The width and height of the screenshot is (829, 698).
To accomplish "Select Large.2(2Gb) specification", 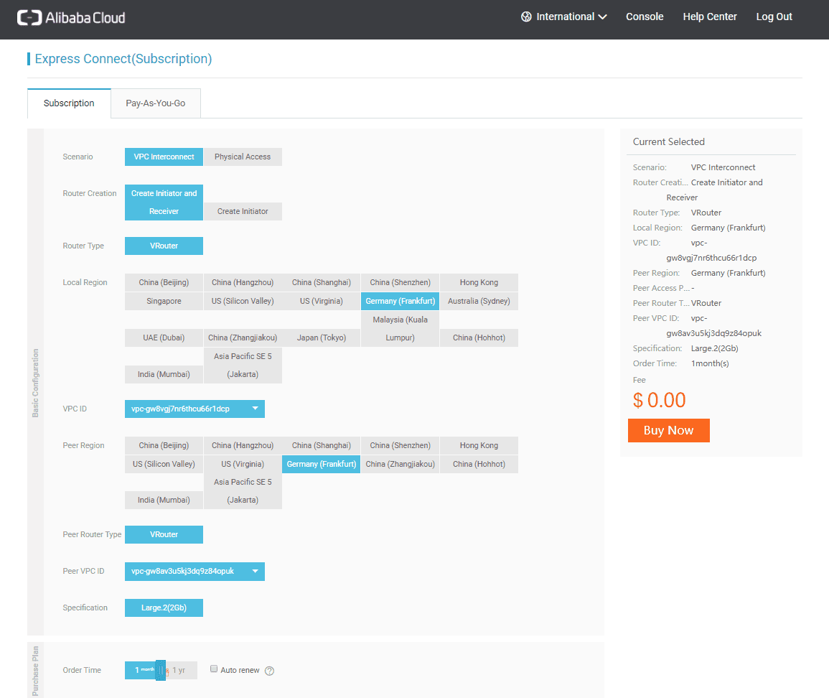I will click(x=164, y=608).
